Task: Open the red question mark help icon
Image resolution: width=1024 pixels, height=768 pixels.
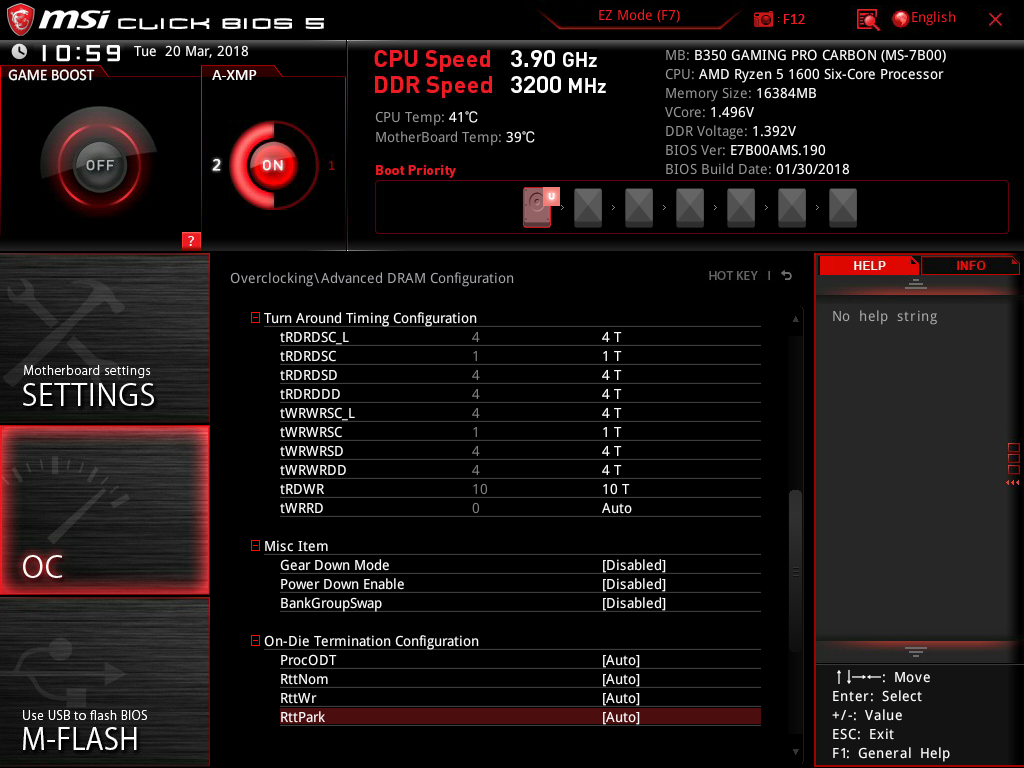Action: pos(191,240)
